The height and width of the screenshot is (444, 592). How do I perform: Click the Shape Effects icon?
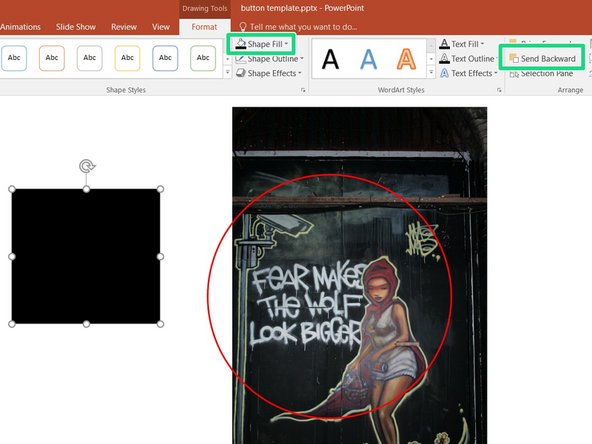click(240, 73)
